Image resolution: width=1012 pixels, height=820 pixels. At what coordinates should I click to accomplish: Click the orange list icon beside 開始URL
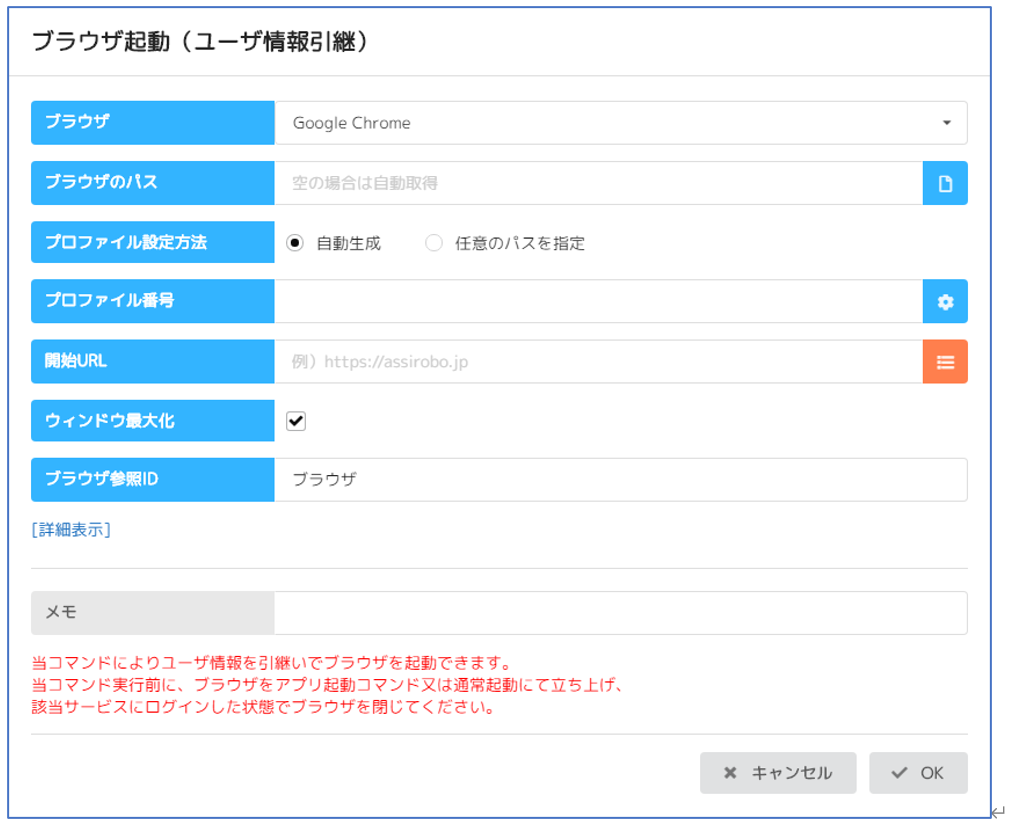[x=945, y=362]
